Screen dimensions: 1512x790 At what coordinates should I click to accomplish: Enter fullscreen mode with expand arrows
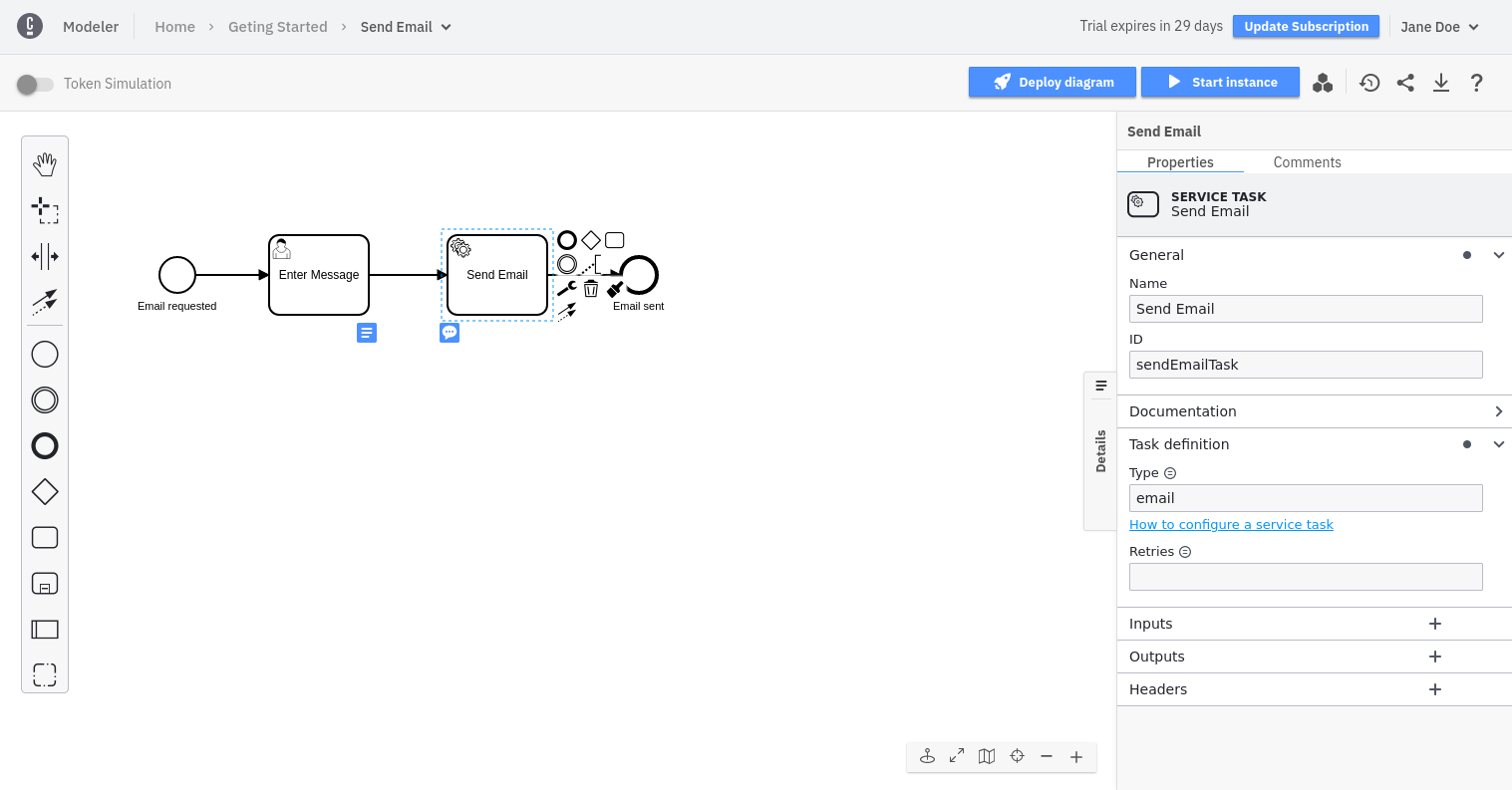click(x=957, y=756)
